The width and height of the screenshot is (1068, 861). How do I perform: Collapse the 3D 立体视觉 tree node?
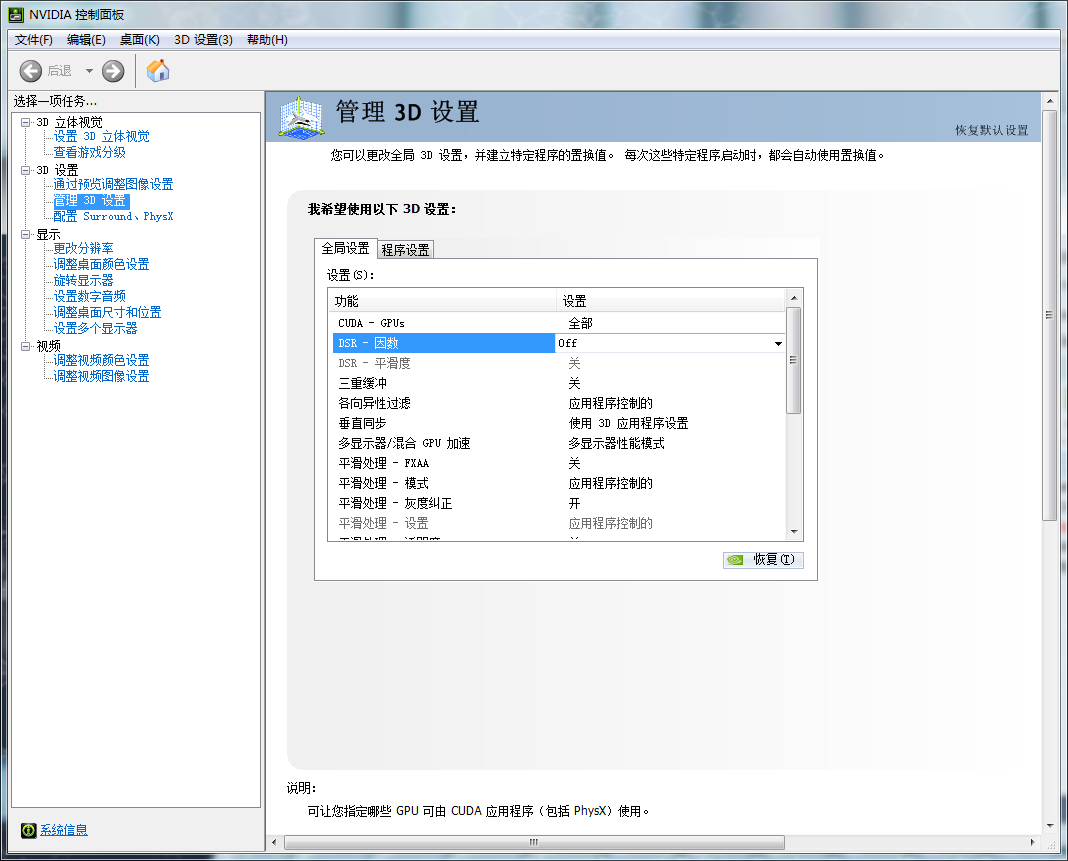tap(26, 123)
